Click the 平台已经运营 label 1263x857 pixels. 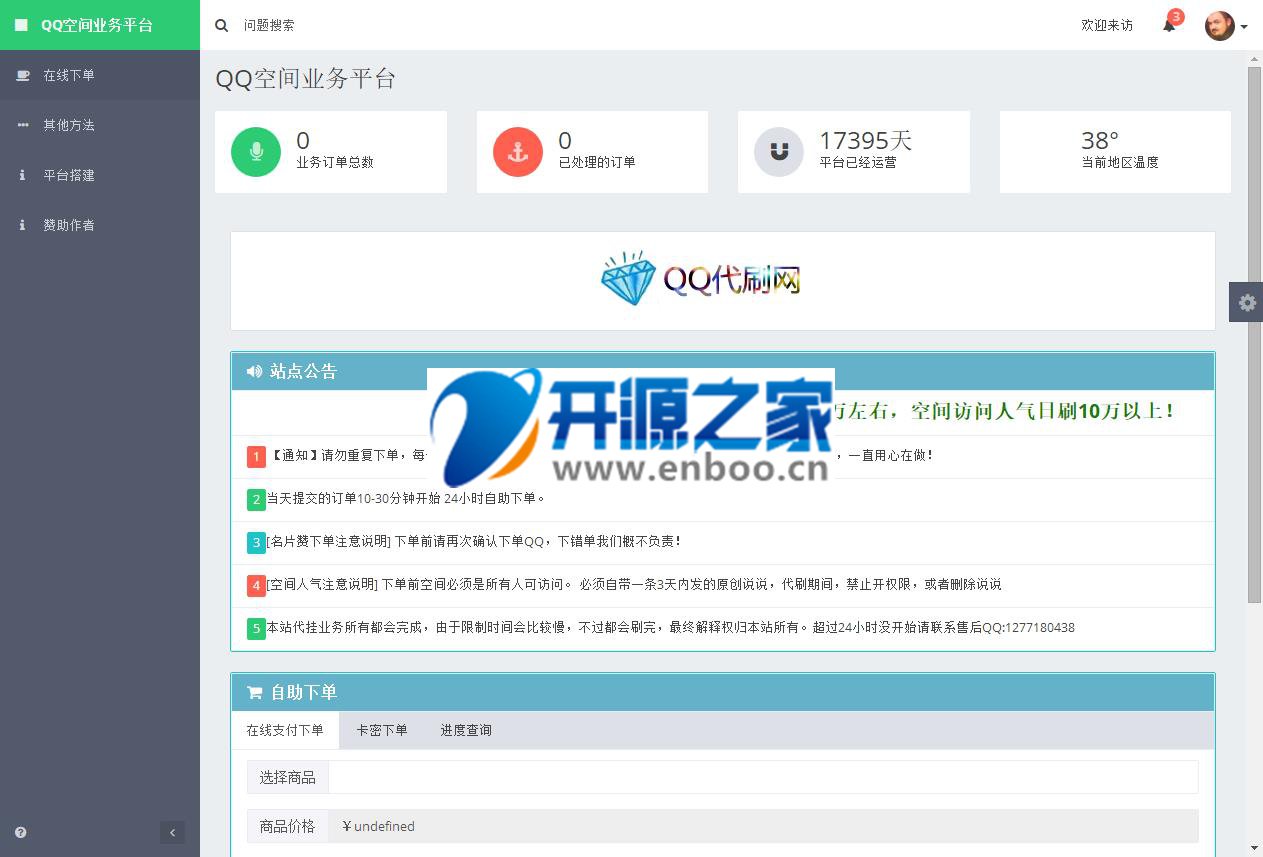[x=858, y=162]
